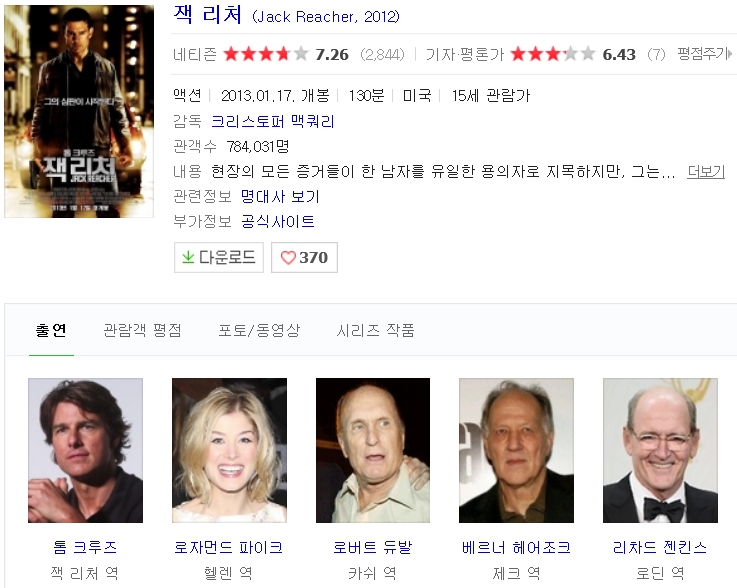This screenshot has height=588, width=737.
Task: Open the 포토/동영상 tab
Action: 259,330
